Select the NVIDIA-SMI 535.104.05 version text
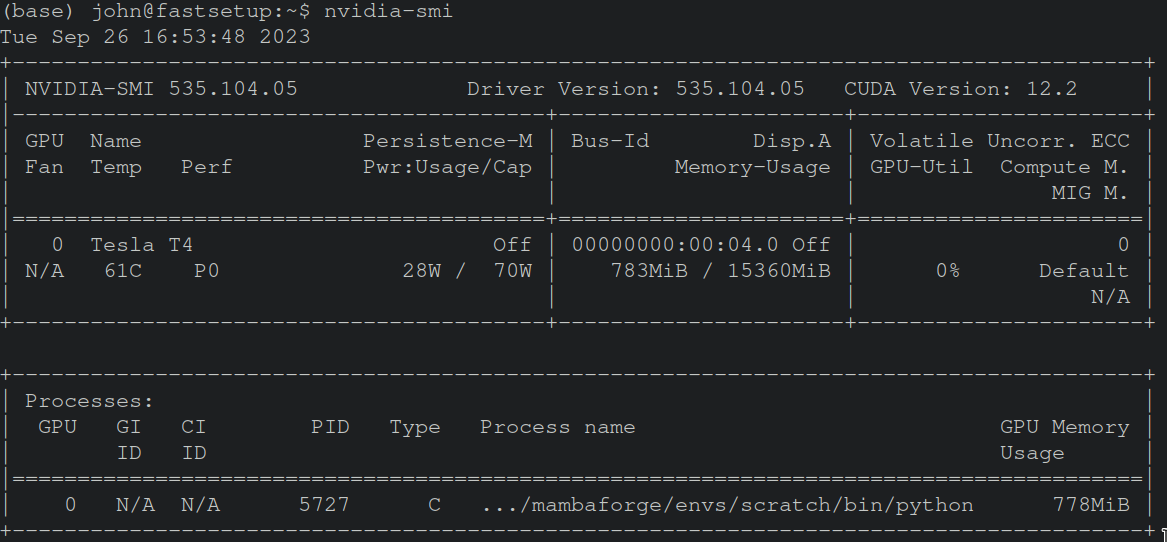Screen dimensions: 1167x542 point(162,89)
